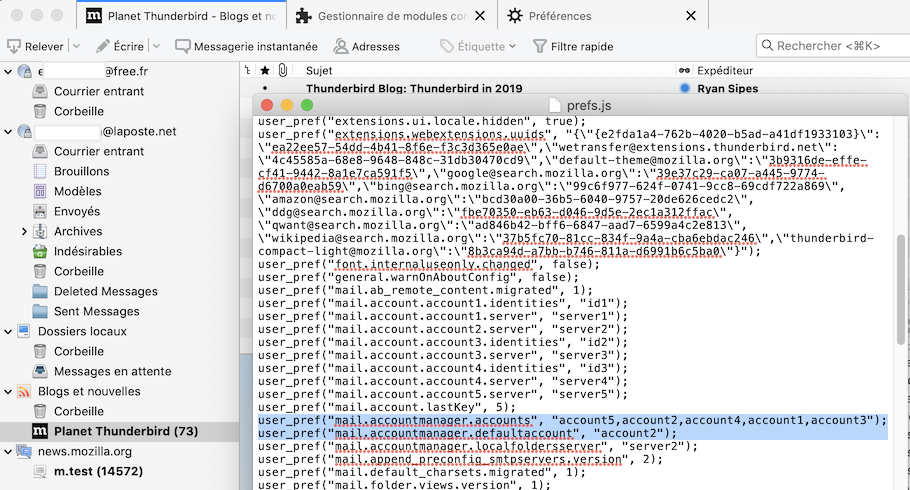Open the Sent Messages folder
Viewport: 910px width, 490px height.
pos(96,311)
